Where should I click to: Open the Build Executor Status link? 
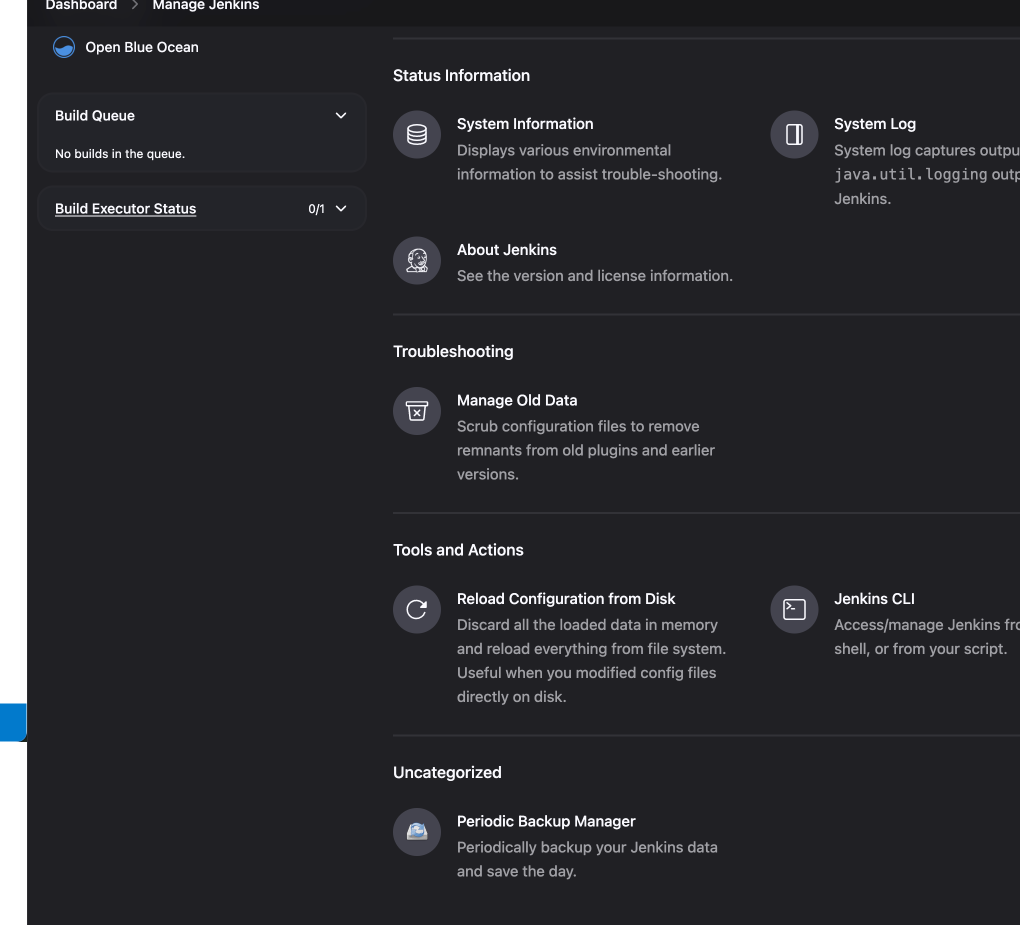(x=125, y=209)
